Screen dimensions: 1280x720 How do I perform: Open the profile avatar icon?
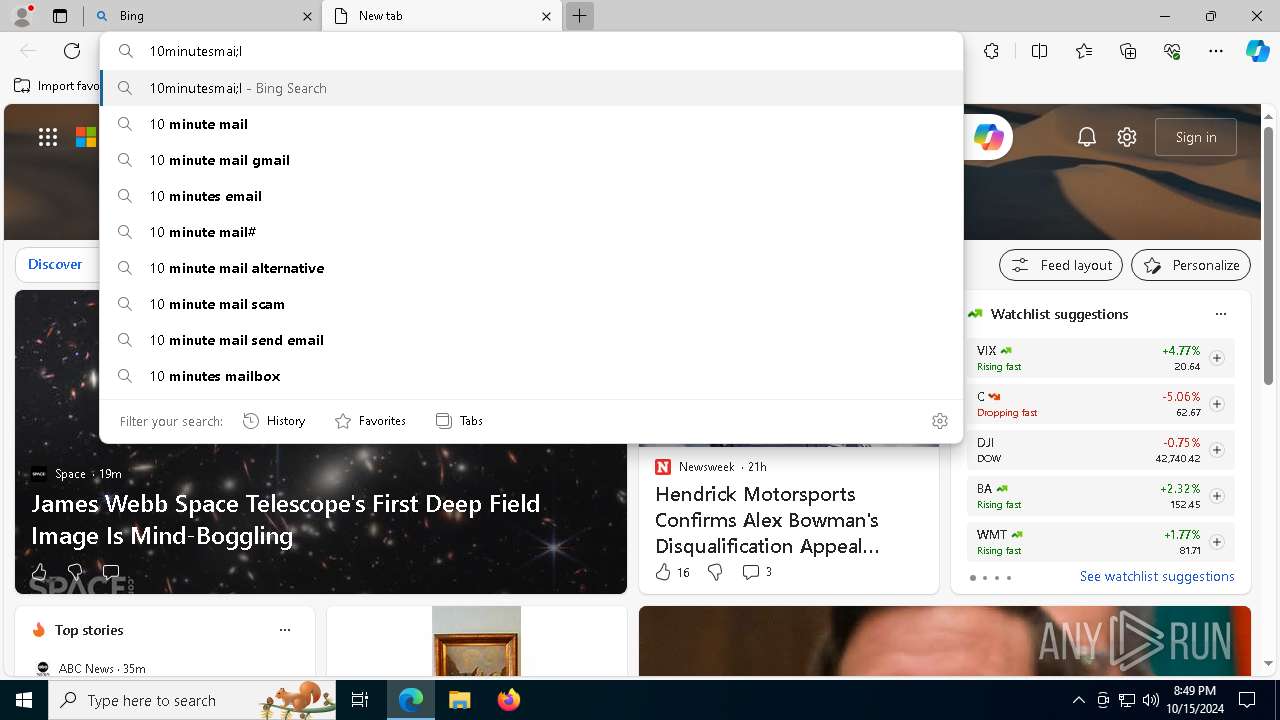click(22, 16)
